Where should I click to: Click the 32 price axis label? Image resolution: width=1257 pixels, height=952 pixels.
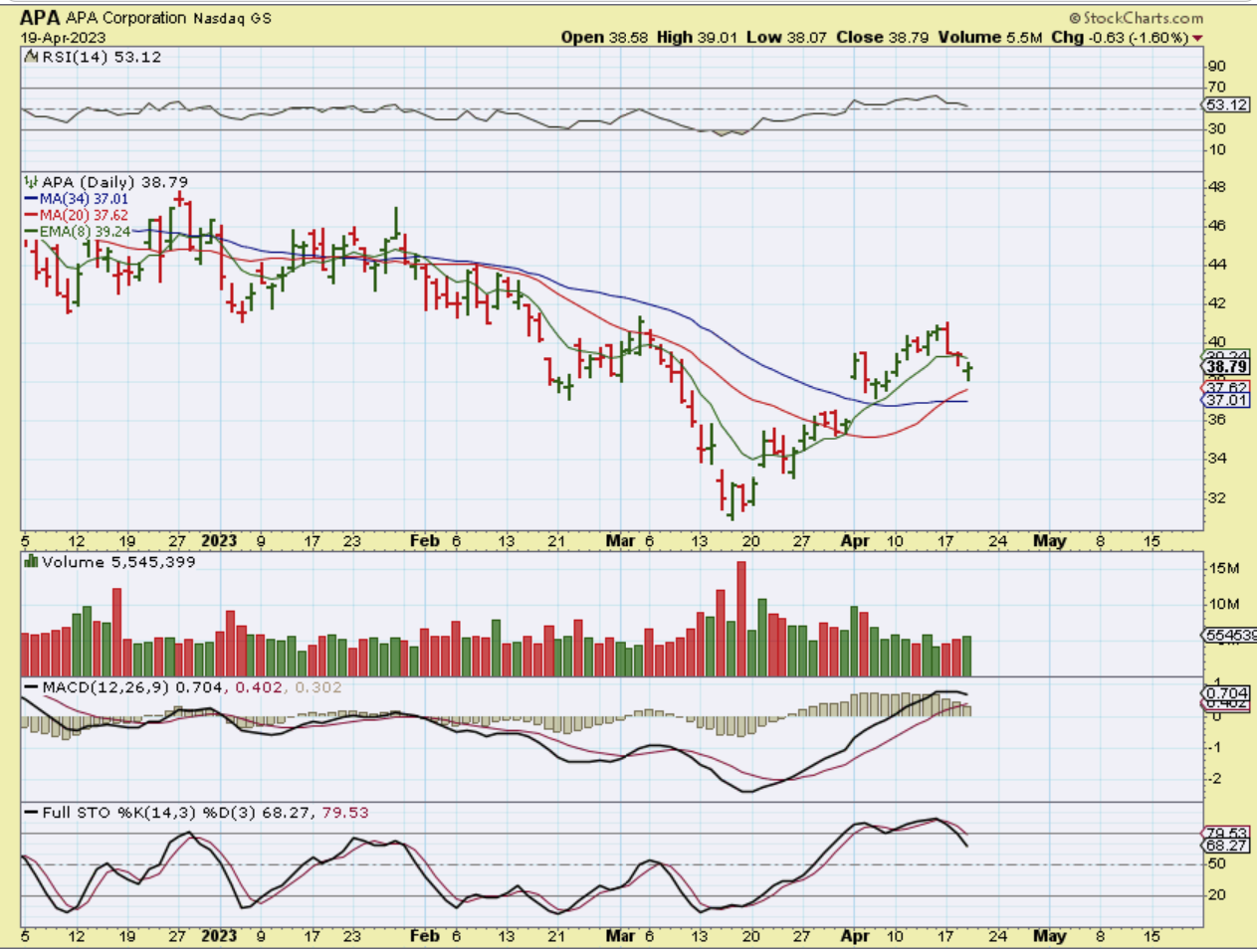(x=1217, y=497)
